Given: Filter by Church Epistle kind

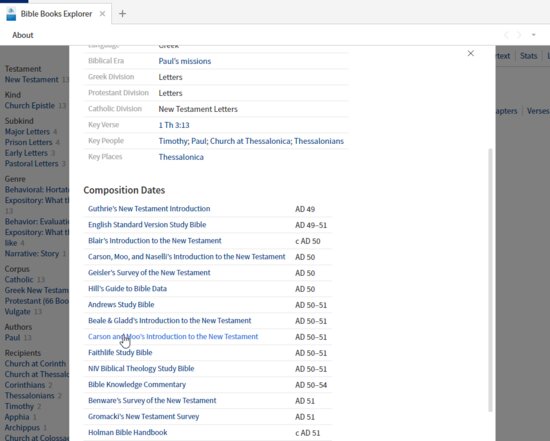Looking at the screenshot, I should pyautogui.click(x=30, y=106).
